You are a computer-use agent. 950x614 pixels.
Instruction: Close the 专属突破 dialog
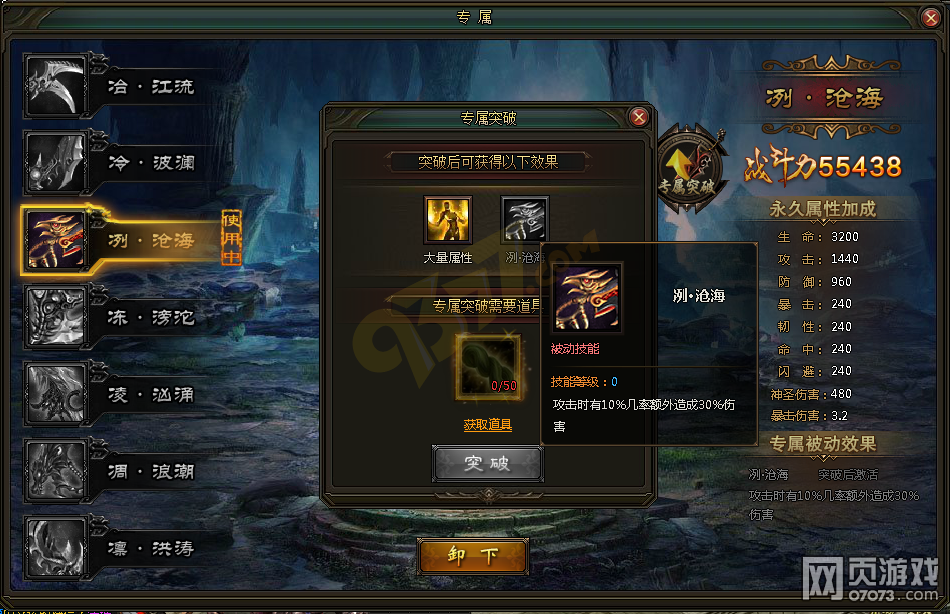pyautogui.click(x=639, y=117)
